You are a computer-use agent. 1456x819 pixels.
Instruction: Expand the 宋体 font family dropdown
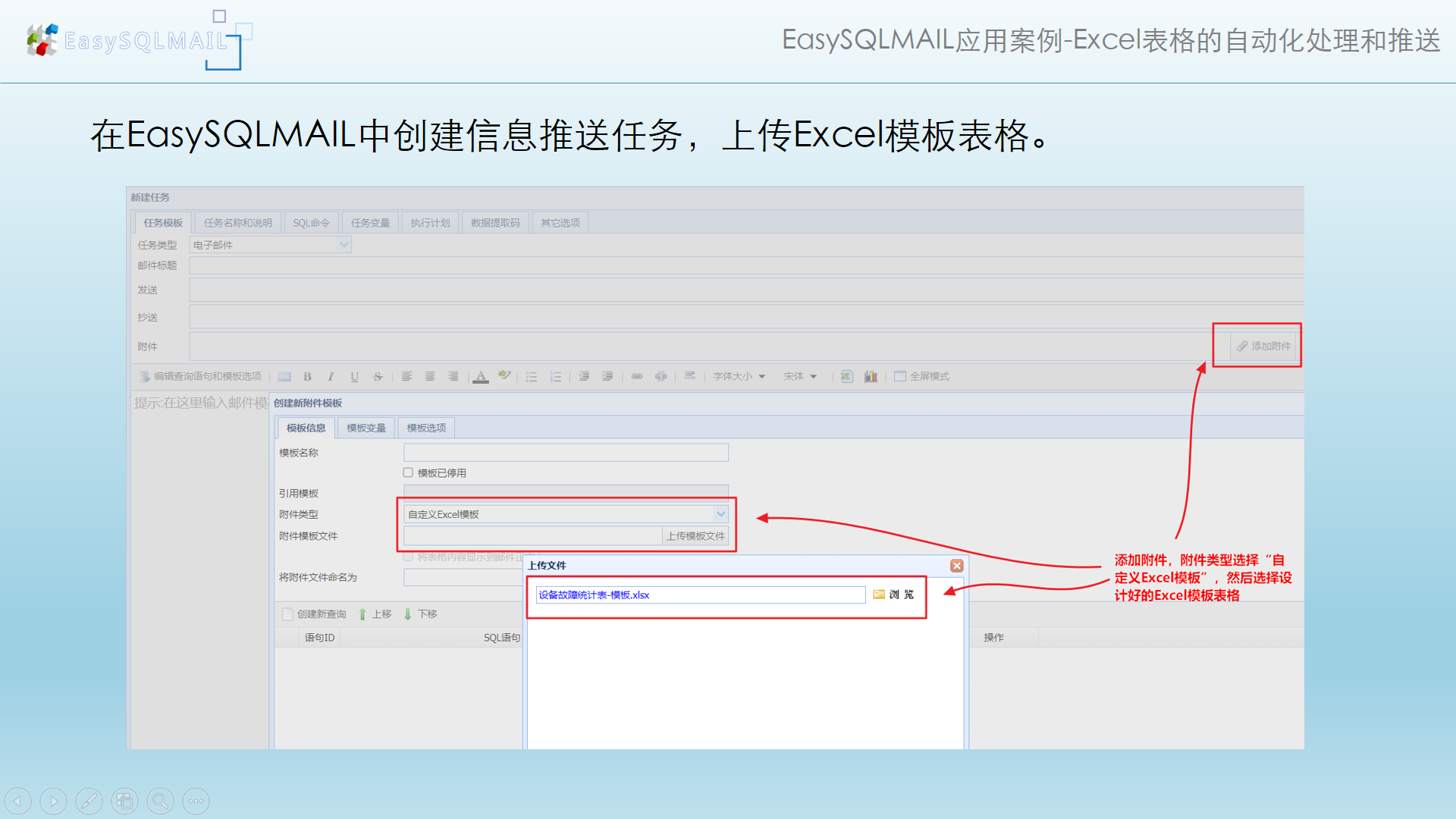800,377
